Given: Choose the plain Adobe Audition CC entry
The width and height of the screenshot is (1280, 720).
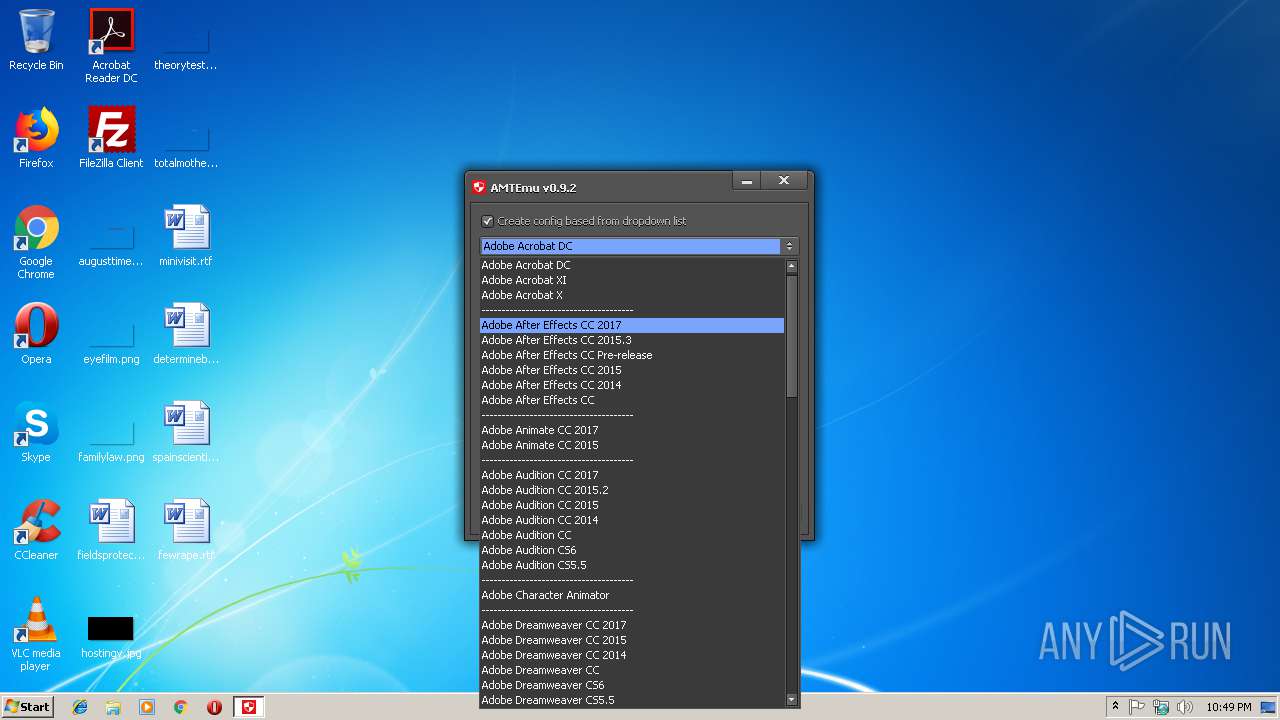Looking at the screenshot, I should 632,535.
